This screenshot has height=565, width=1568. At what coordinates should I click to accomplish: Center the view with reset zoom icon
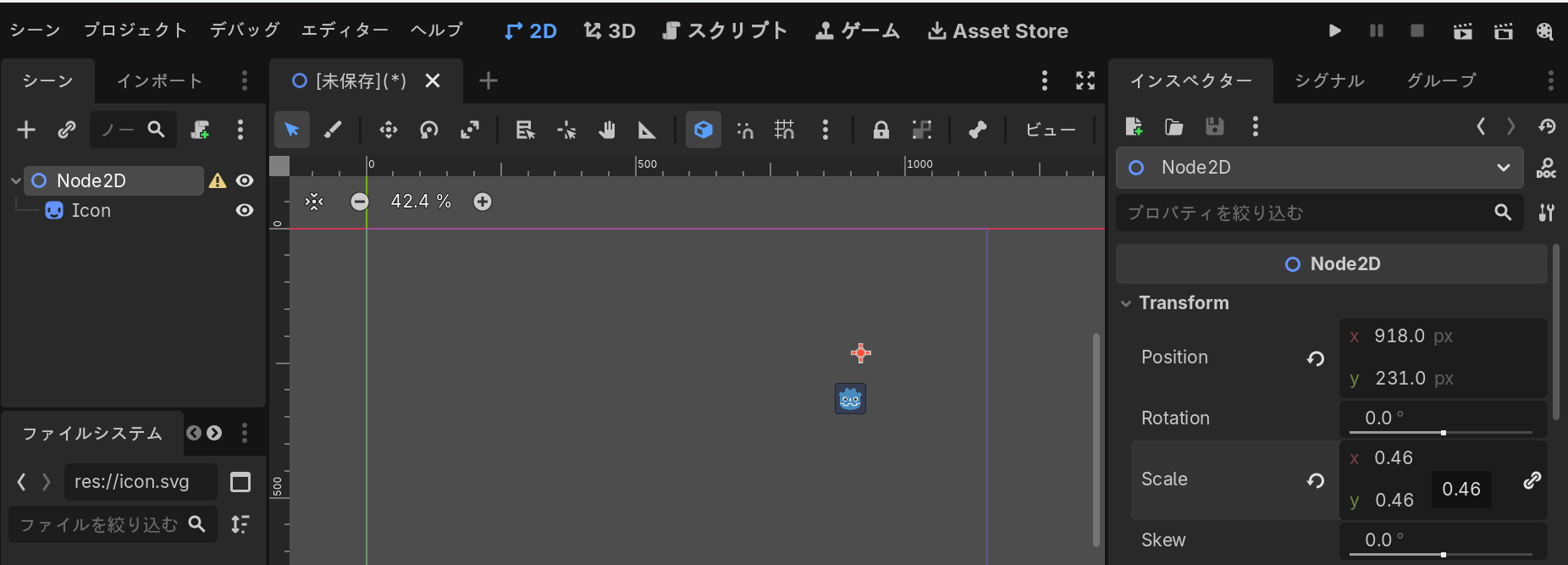point(314,202)
